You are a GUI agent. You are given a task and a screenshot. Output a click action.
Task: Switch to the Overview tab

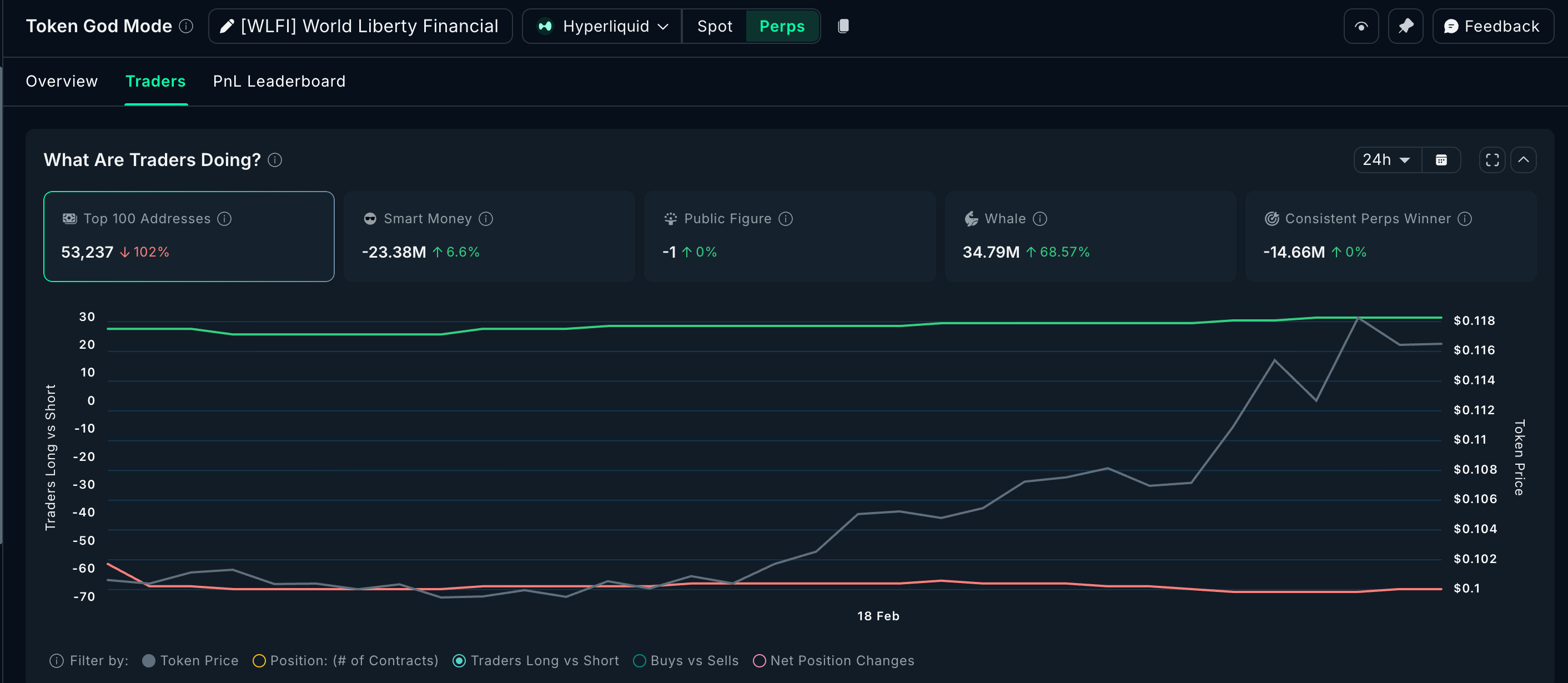point(62,81)
